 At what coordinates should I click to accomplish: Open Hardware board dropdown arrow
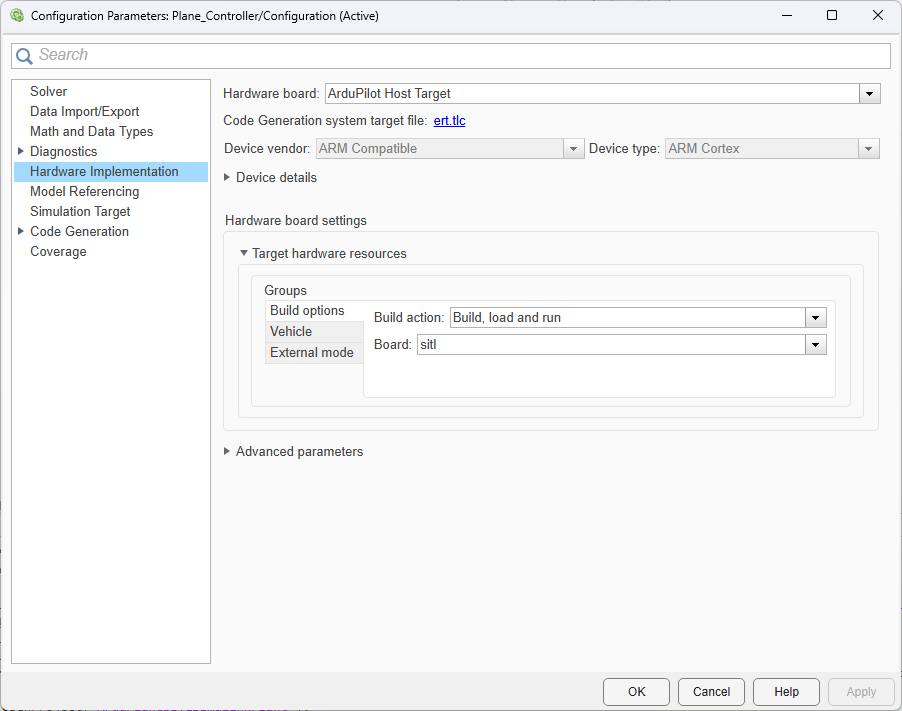(x=869, y=94)
